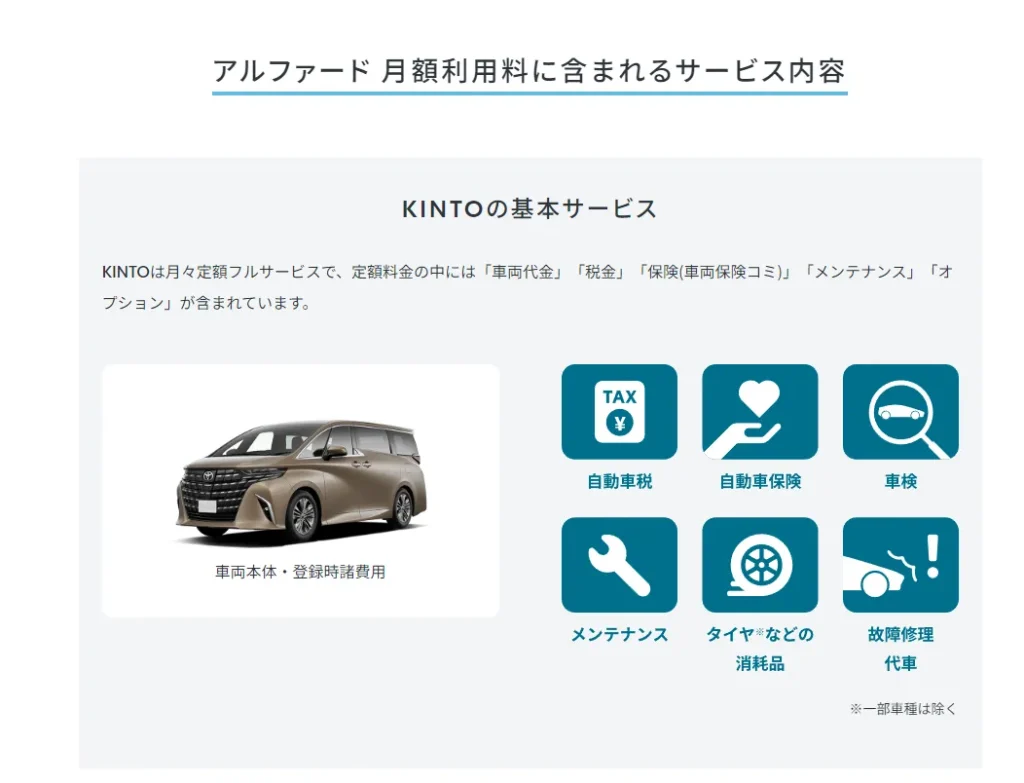The image size is (1024, 783).
Task: Select the tire consumables icon
Action: (760, 565)
